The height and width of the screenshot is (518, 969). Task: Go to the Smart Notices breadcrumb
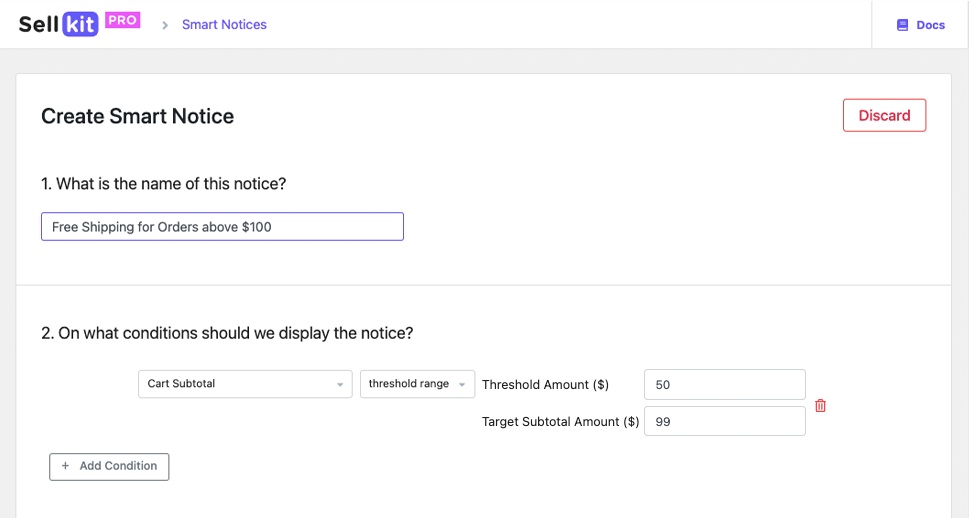[224, 25]
